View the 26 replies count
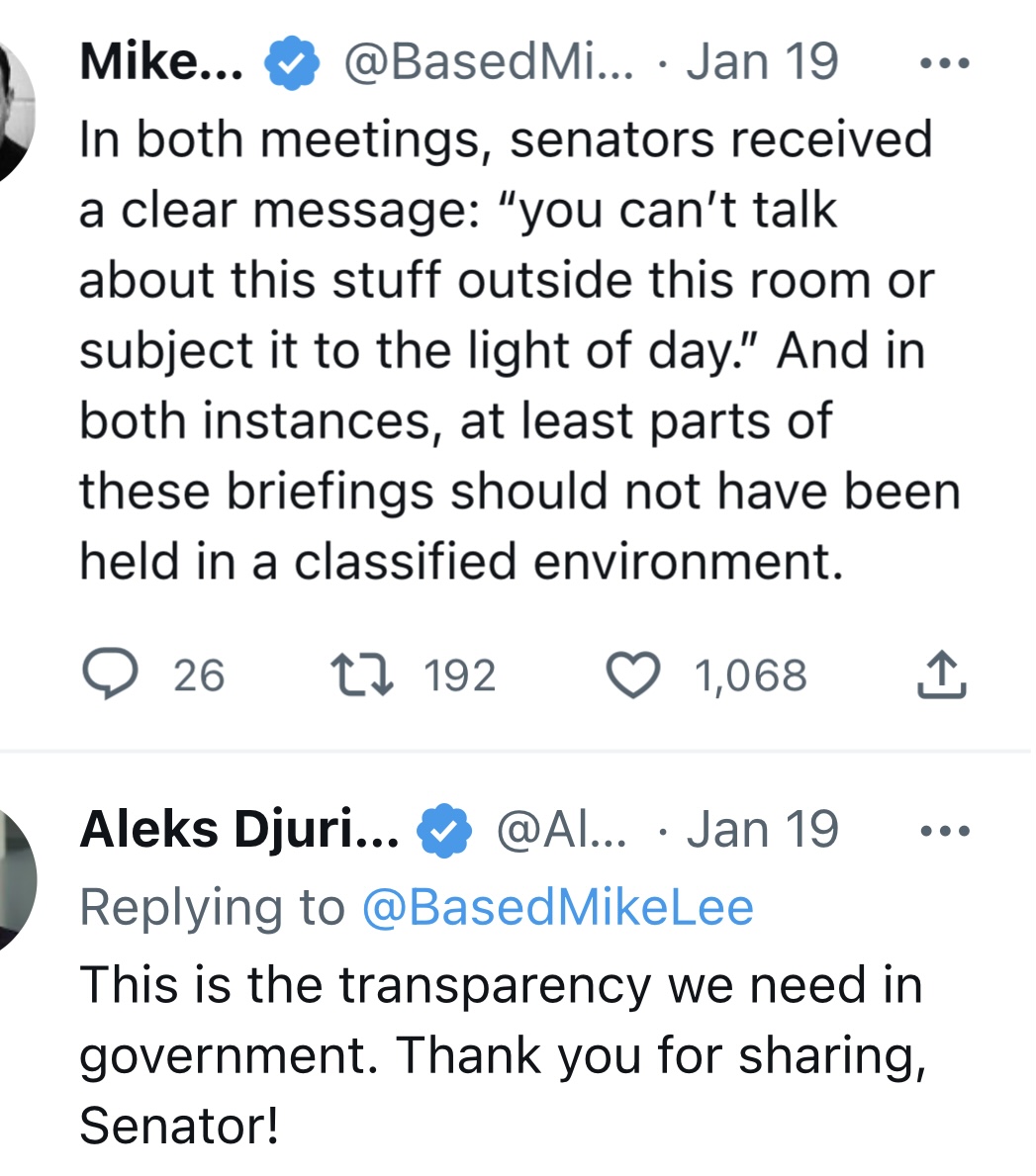This screenshot has width=1036, height=1176. coord(199,675)
